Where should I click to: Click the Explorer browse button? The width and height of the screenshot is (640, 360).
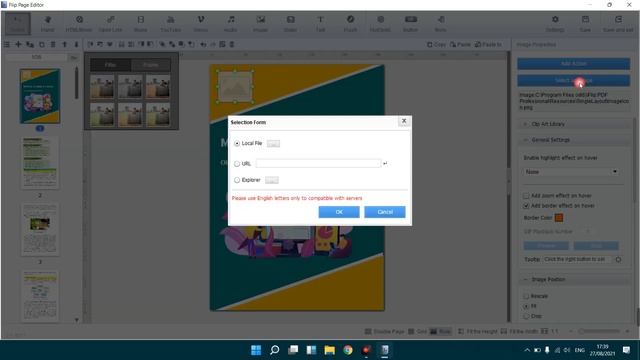coord(272,180)
